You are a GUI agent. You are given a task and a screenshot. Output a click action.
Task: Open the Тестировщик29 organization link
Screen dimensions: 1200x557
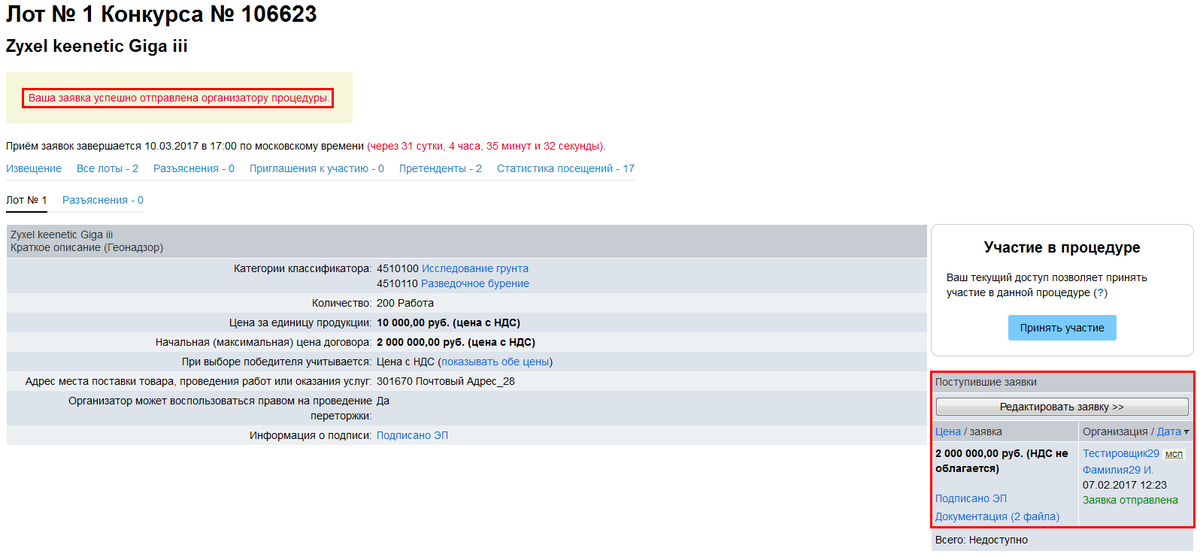[x=1120, y=454]
